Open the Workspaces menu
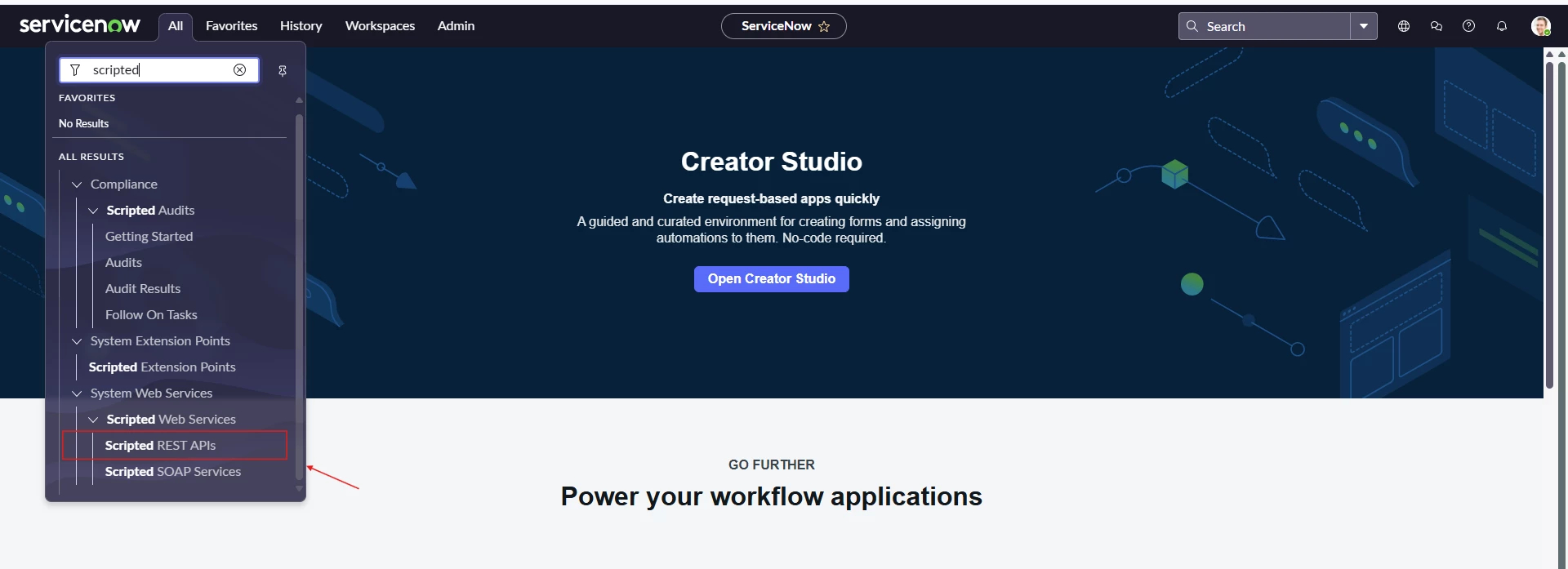The image size is (1568, 569). tap(380, 26)
